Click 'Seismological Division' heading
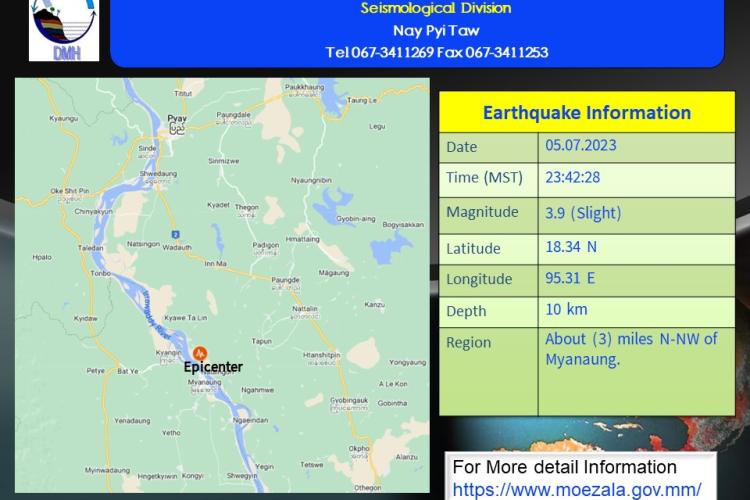 436,8
